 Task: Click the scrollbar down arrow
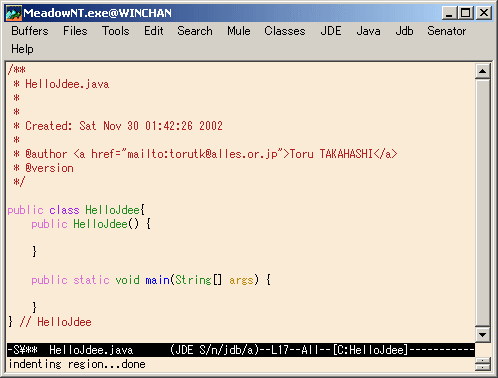click(x=483, y=335)
